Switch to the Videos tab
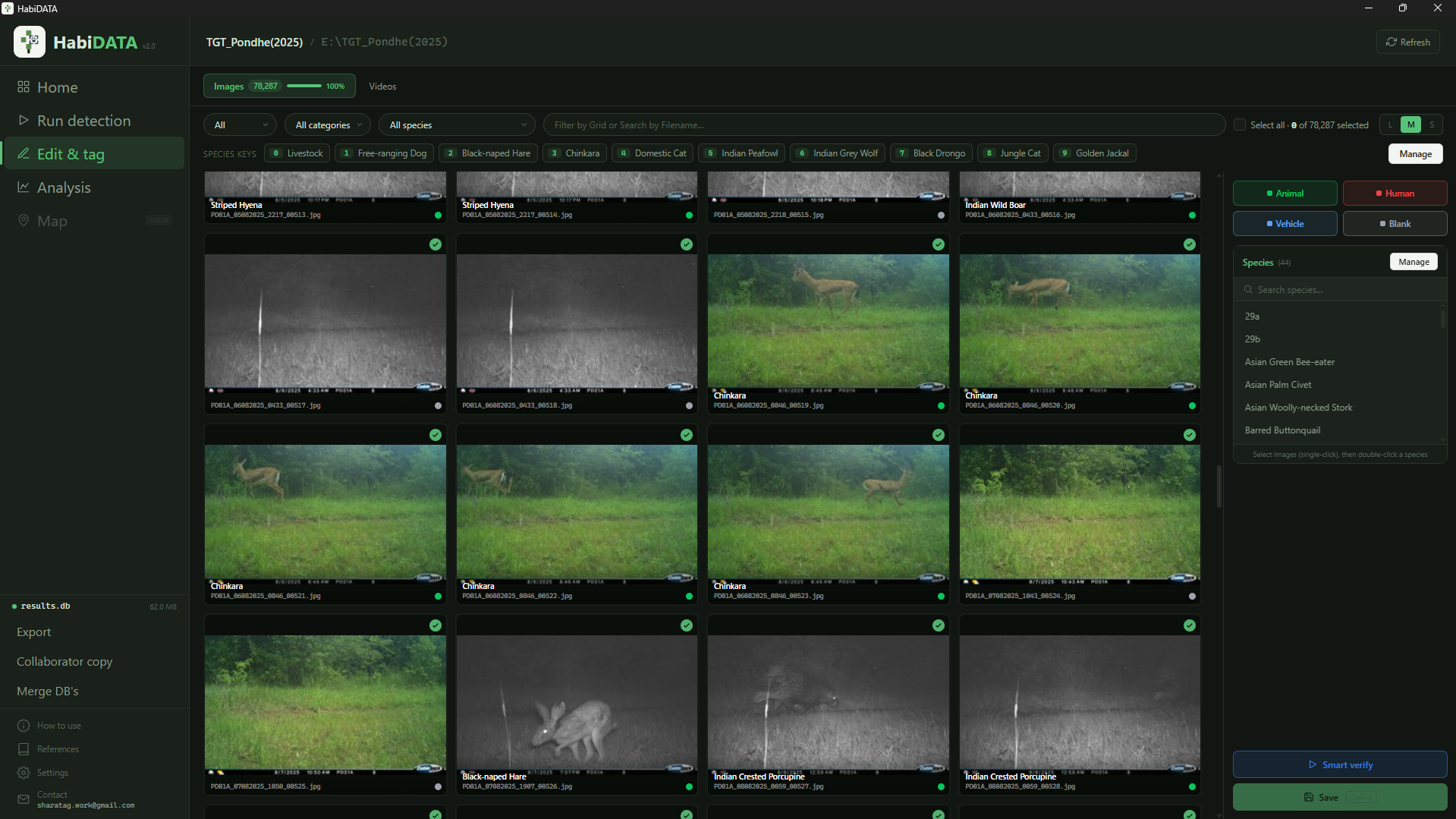The width and height of the screenshot is (1456, 819). (382, 86)
